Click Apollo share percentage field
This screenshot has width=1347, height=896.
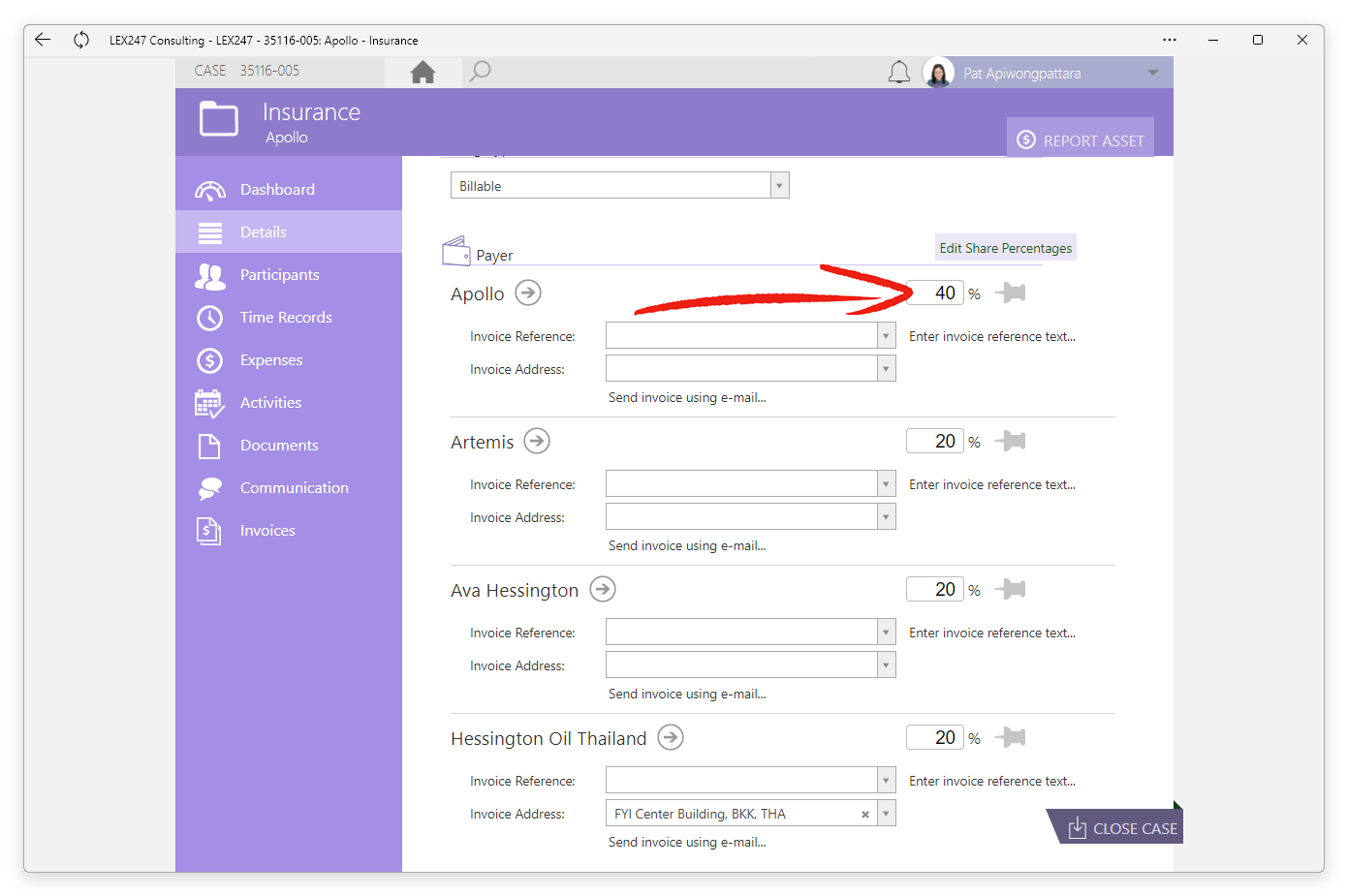pos(935,293)
